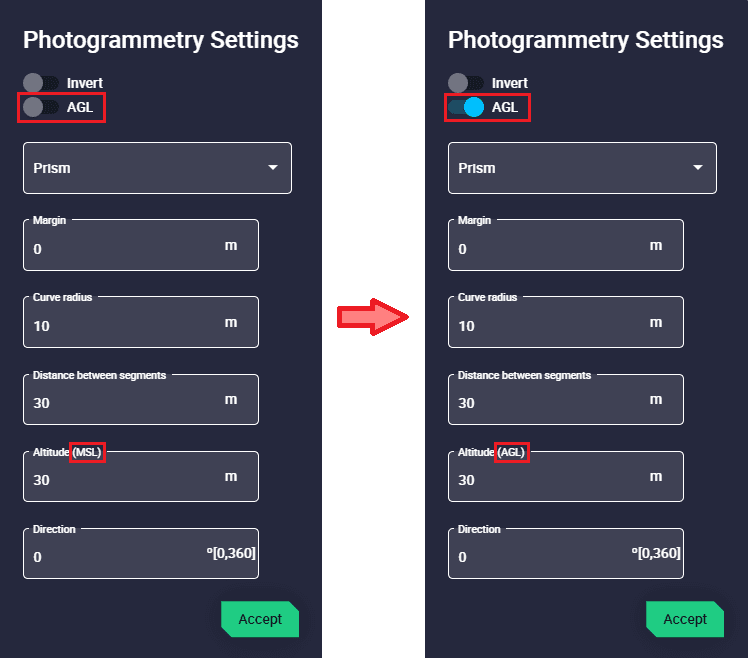The image size is (748, 658).
Task: Focus the Curve radius field in the left panel
Action: tap(125, 325)
